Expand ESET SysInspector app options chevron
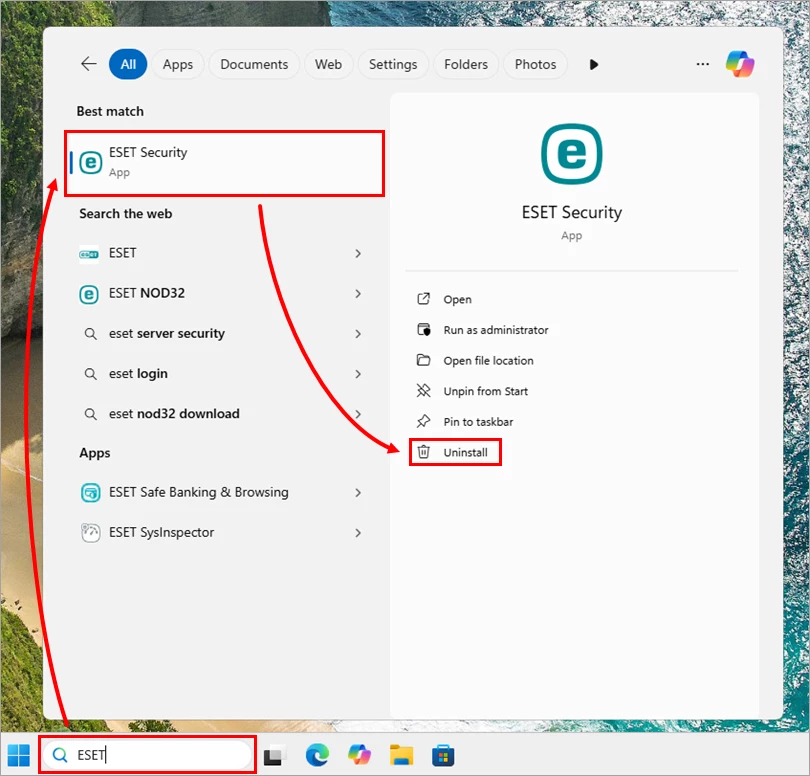This screenshot has width=810, height=776. pyautogui.click(x=358, y=533)
